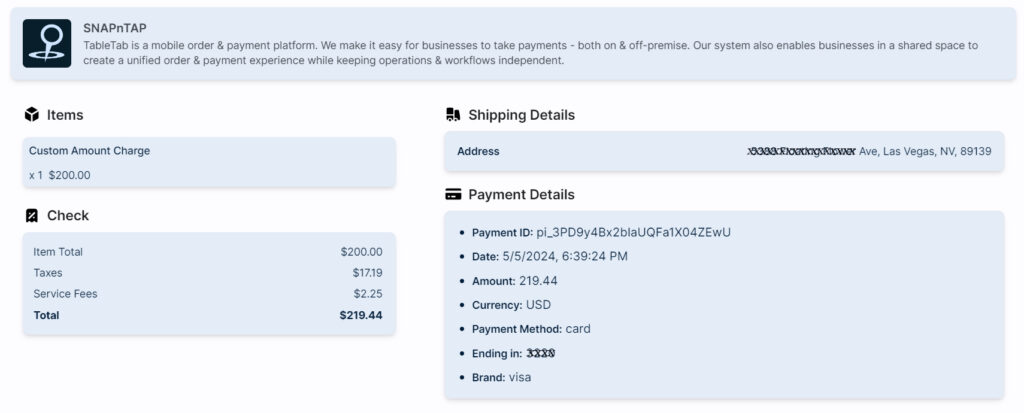This screenshot has height=413, width=1024.
Task: Click the Las Vegas shipping address
Action: point(868,152)
